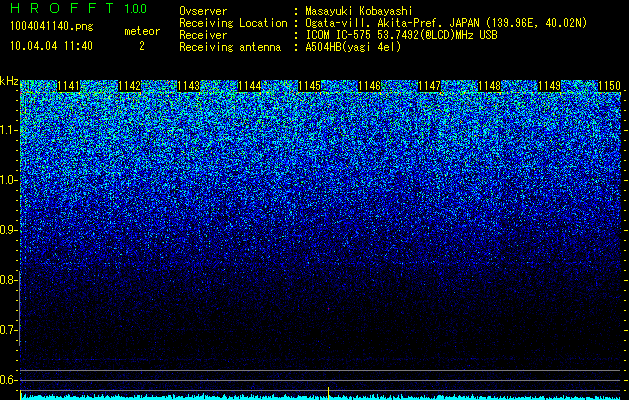Click the 1141 time marker

(69, 86)
